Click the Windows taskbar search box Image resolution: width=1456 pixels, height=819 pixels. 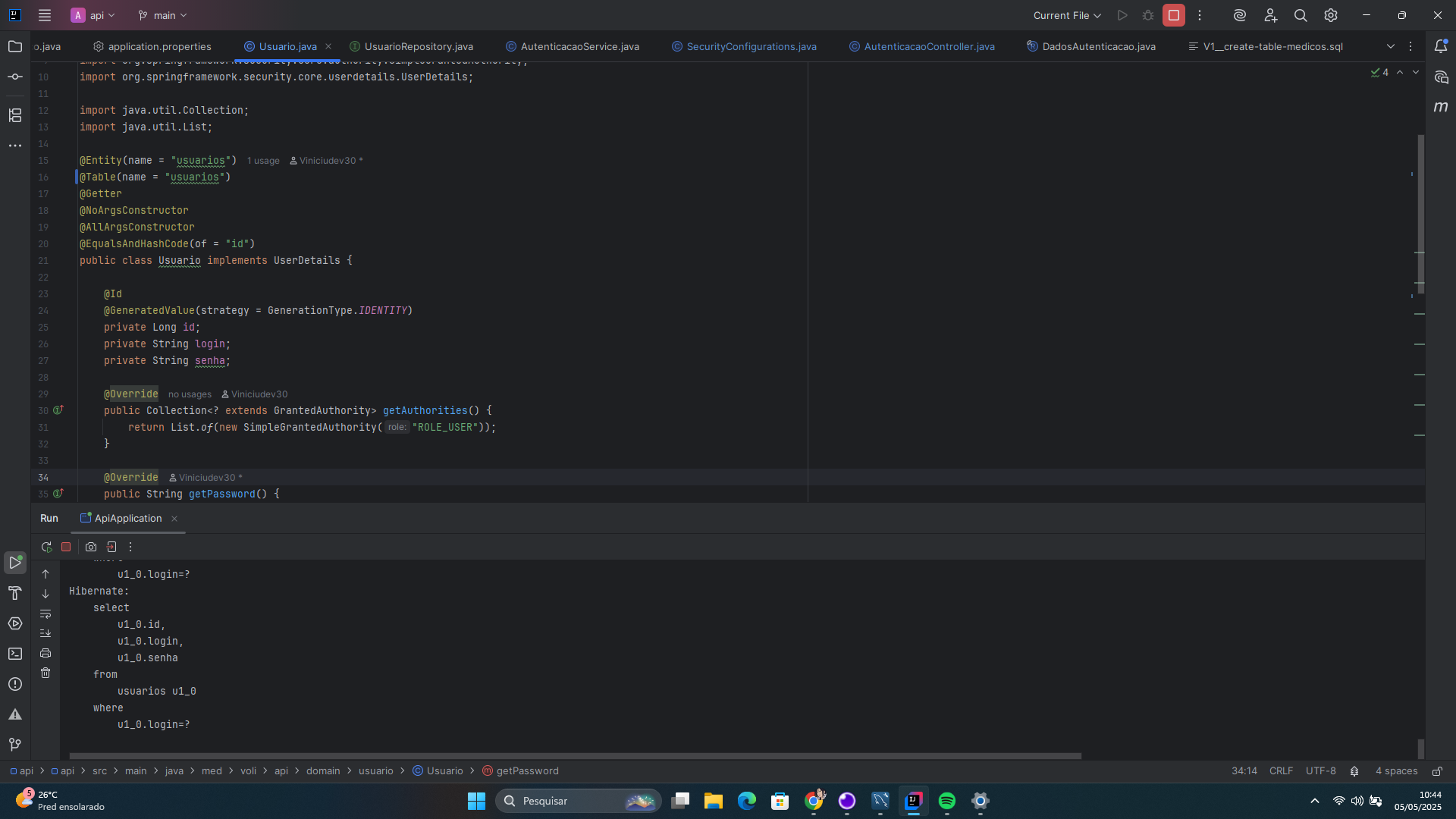coord(579,801)
